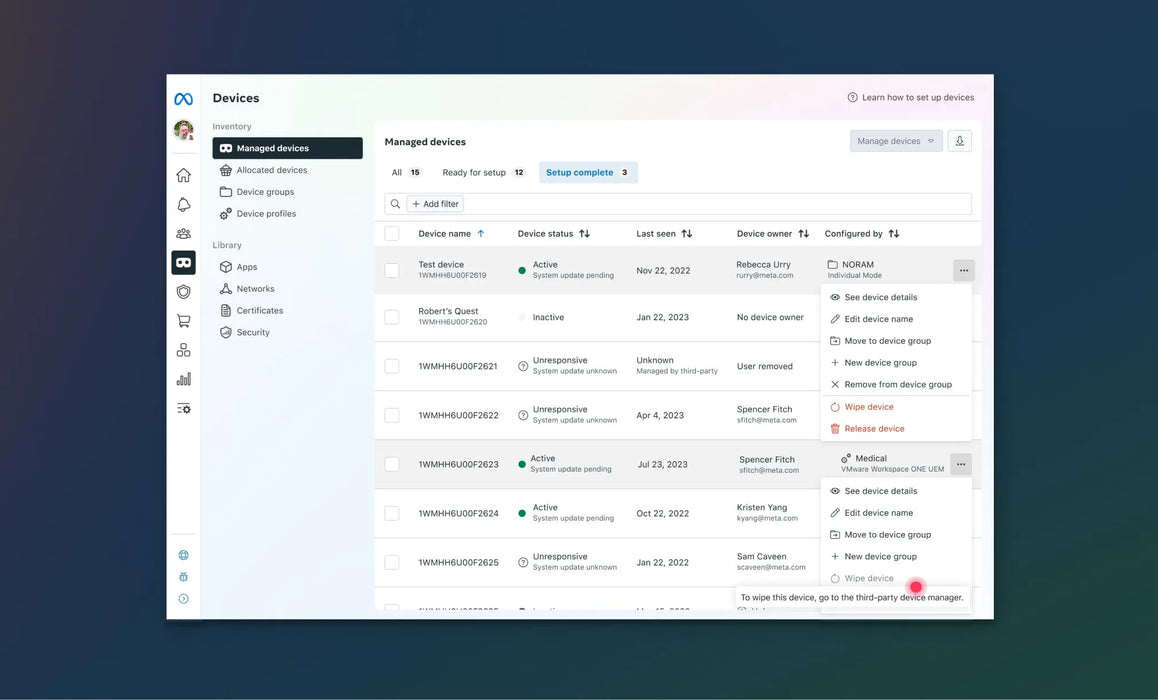The image size is (1158, 700).
Task: Click the download export icon button
Action: [x=959, y=141]
